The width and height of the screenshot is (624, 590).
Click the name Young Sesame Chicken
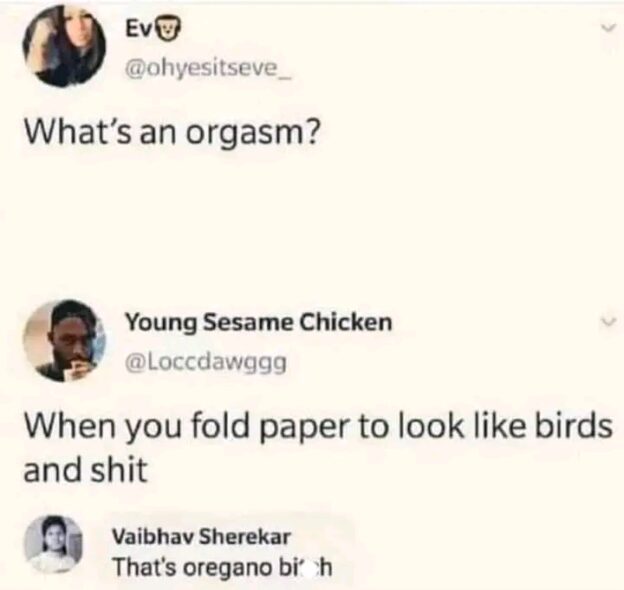click(258, 322)
